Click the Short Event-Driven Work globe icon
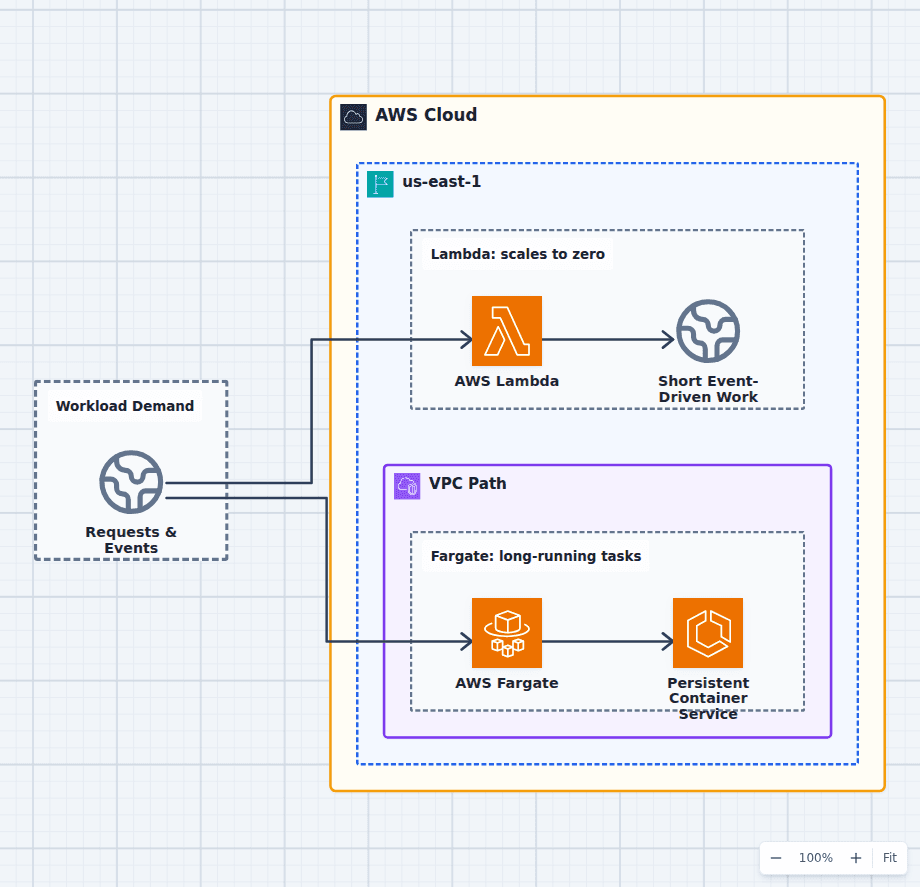920x887 pixels. [x=708, y=331]
